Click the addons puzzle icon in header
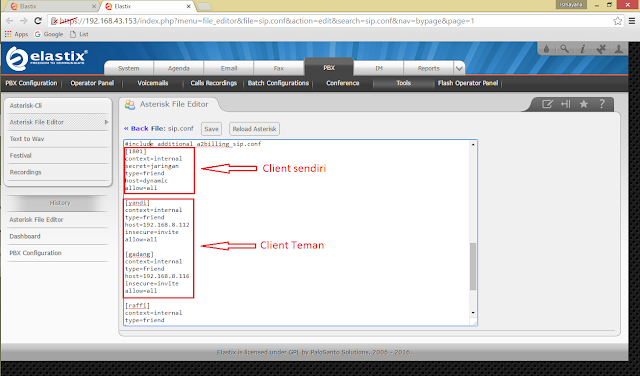This screenshot has height=376, width=640. coord(601,49)
